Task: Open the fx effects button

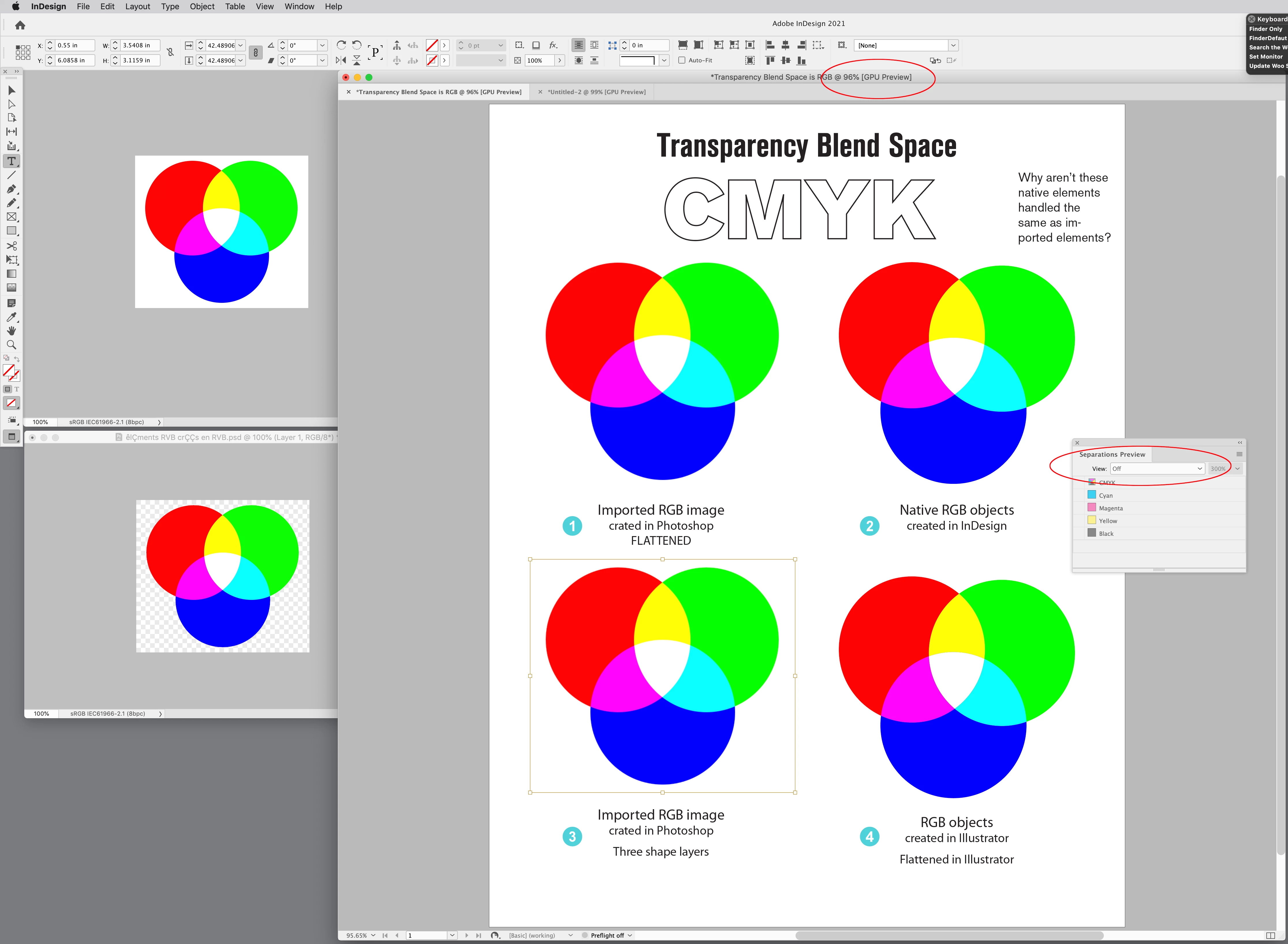Action: (x=552, y=45)
